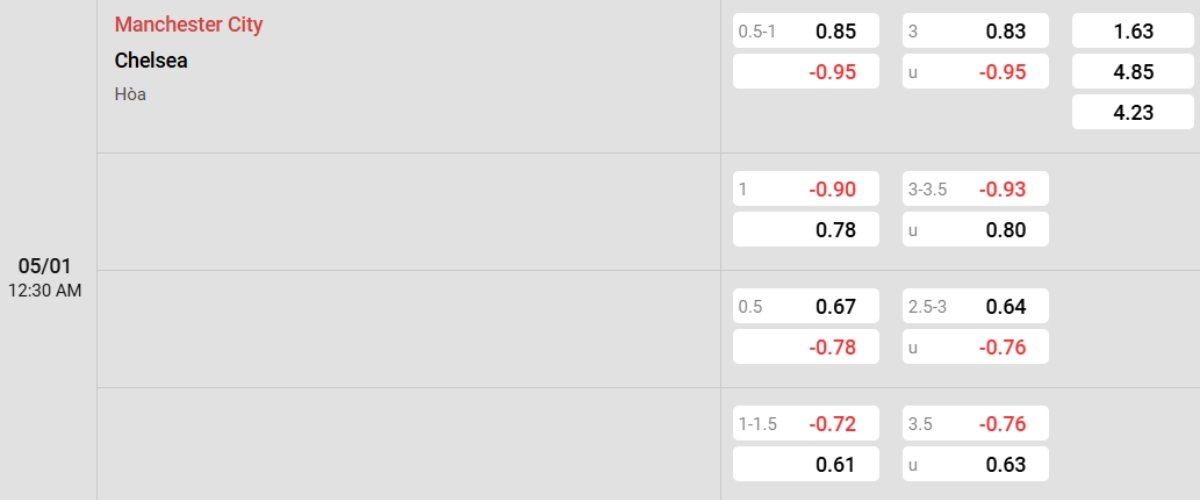This screenshot has height=500, width=1200.
Task: Choose the 4.23 draw odds
Action: [1133, 112]
